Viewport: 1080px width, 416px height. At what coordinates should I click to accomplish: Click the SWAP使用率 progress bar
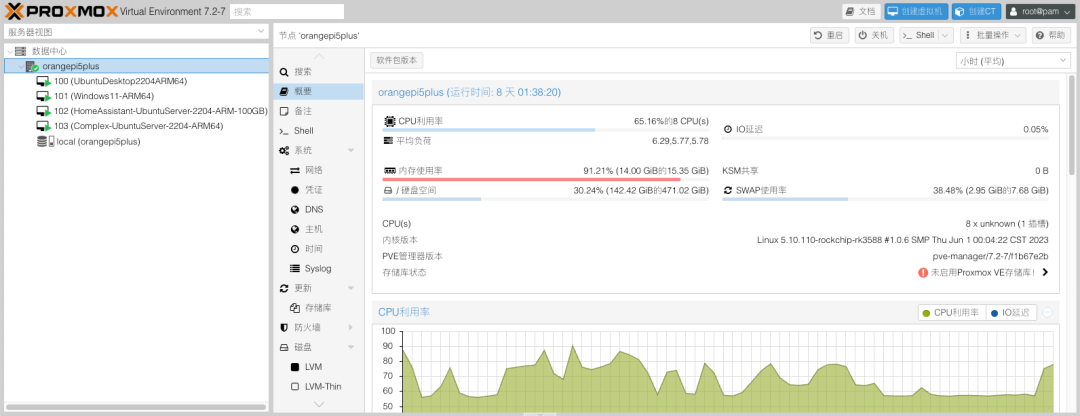[x=885, y=199]
